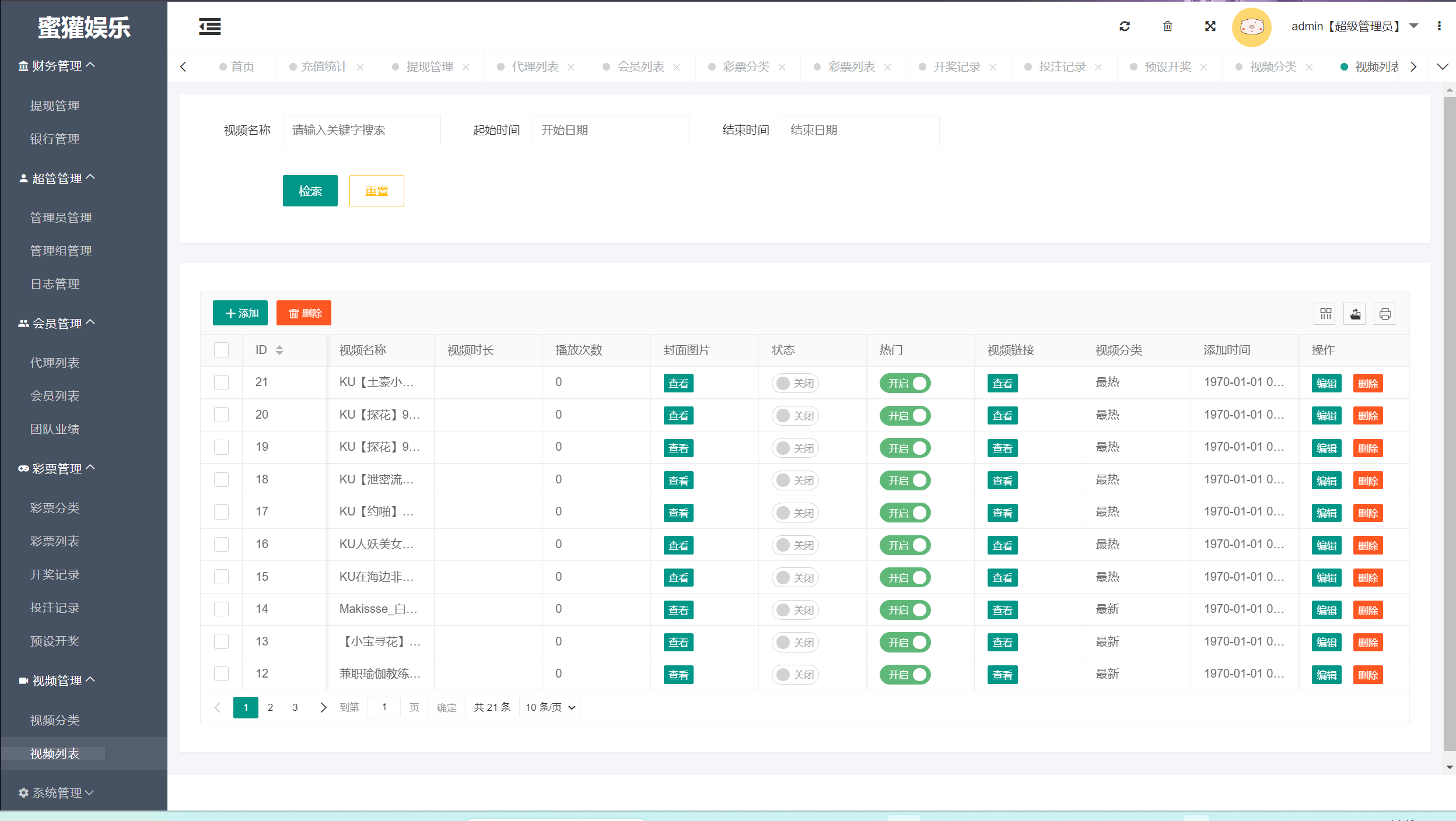Open the admin user dropdown arrow

tap(1413, 26)
